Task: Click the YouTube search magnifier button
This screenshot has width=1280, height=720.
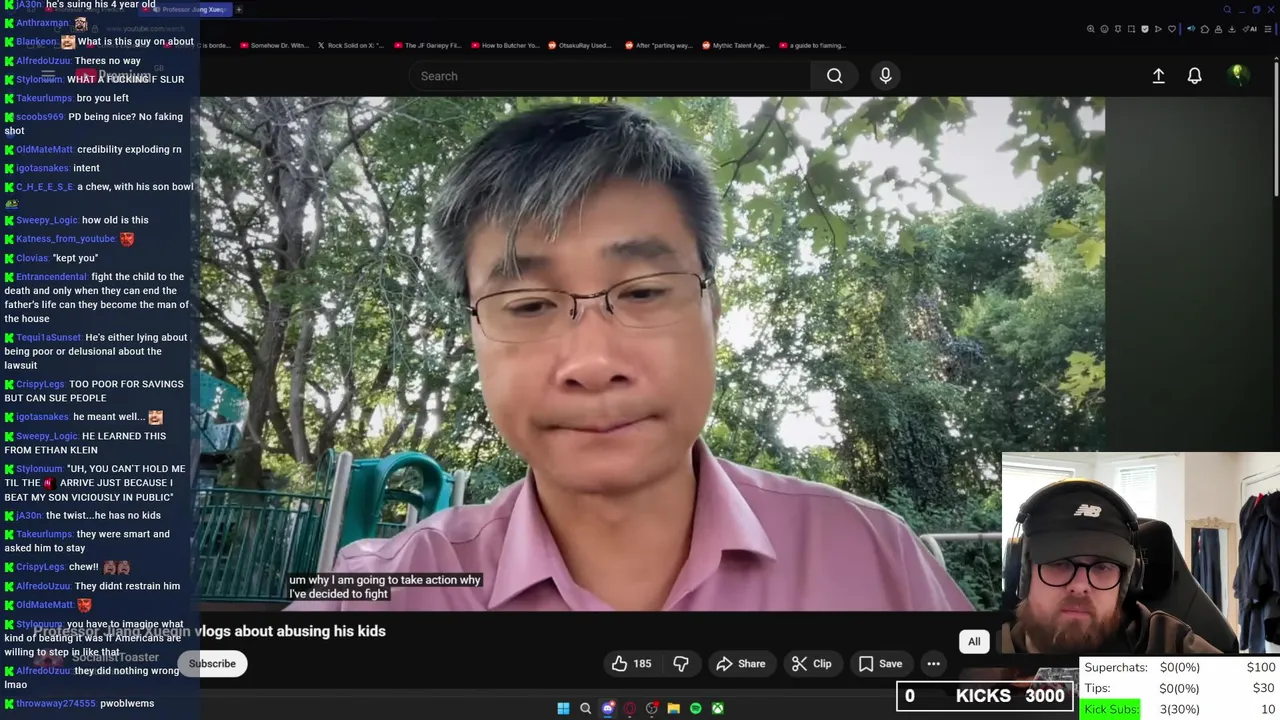Action: coord(834,76)
